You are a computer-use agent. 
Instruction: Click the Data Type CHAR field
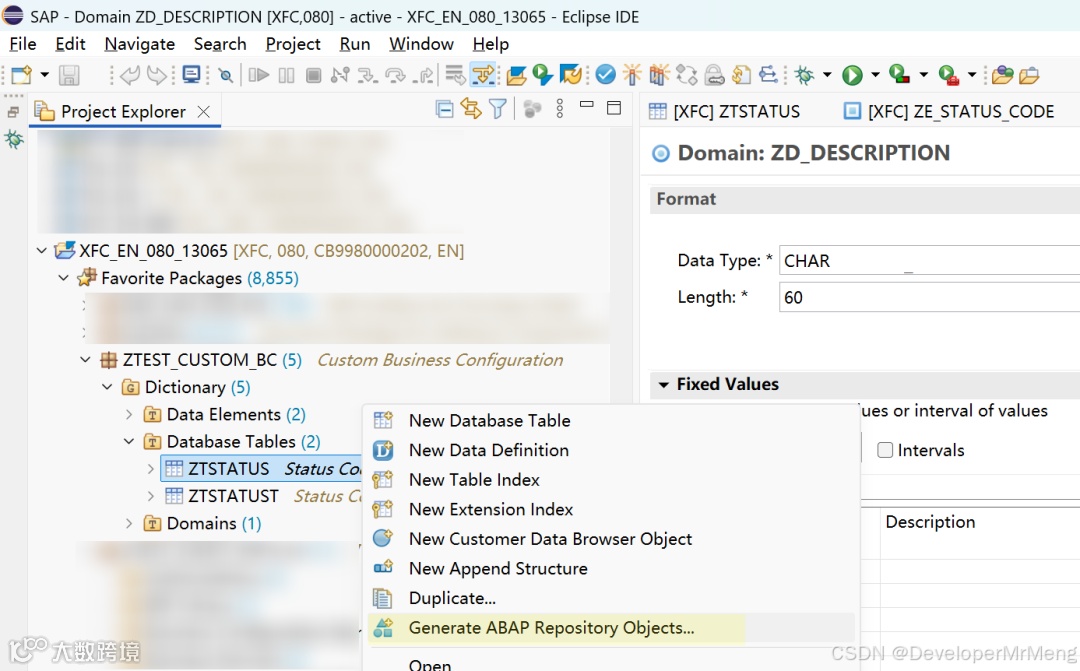(930, 260)
